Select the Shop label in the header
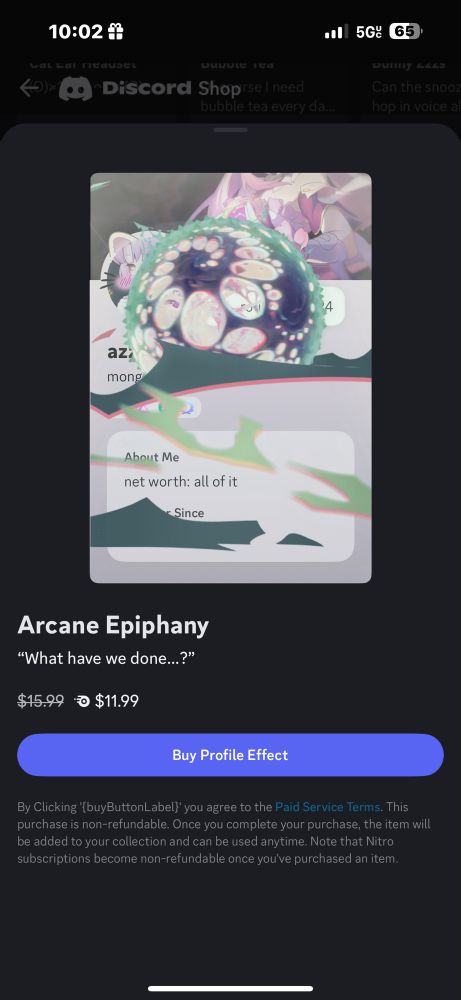The width and height of the screenshot is (461, 1000). 219,89
